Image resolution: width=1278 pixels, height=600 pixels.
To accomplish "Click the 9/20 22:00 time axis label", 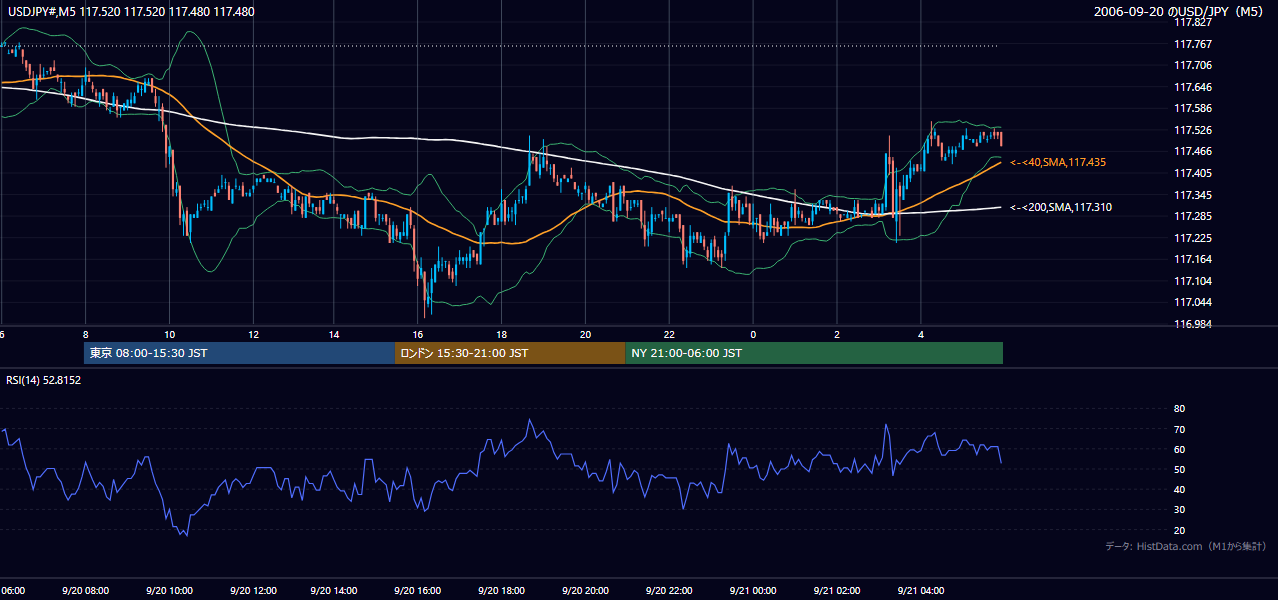I will [x=669, y=590].
